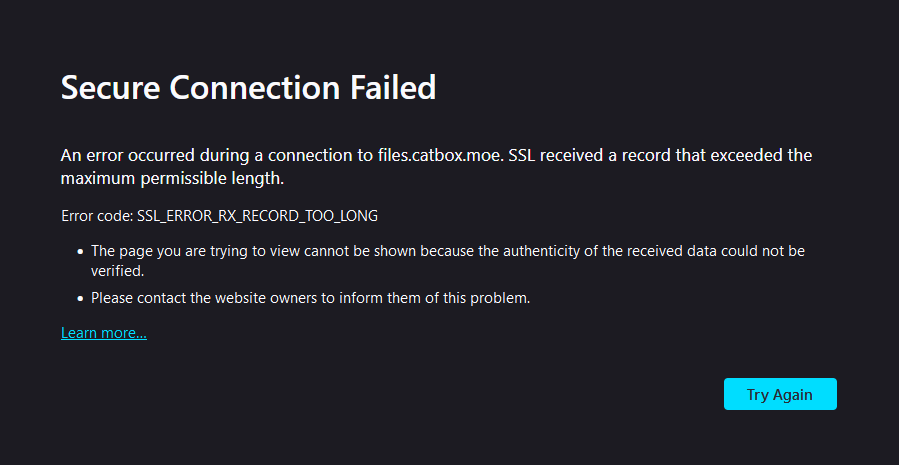Click the bullet about contacting website owners
Image resolution: width=899 pixels, height=465 pixels.
click(310, 298)
